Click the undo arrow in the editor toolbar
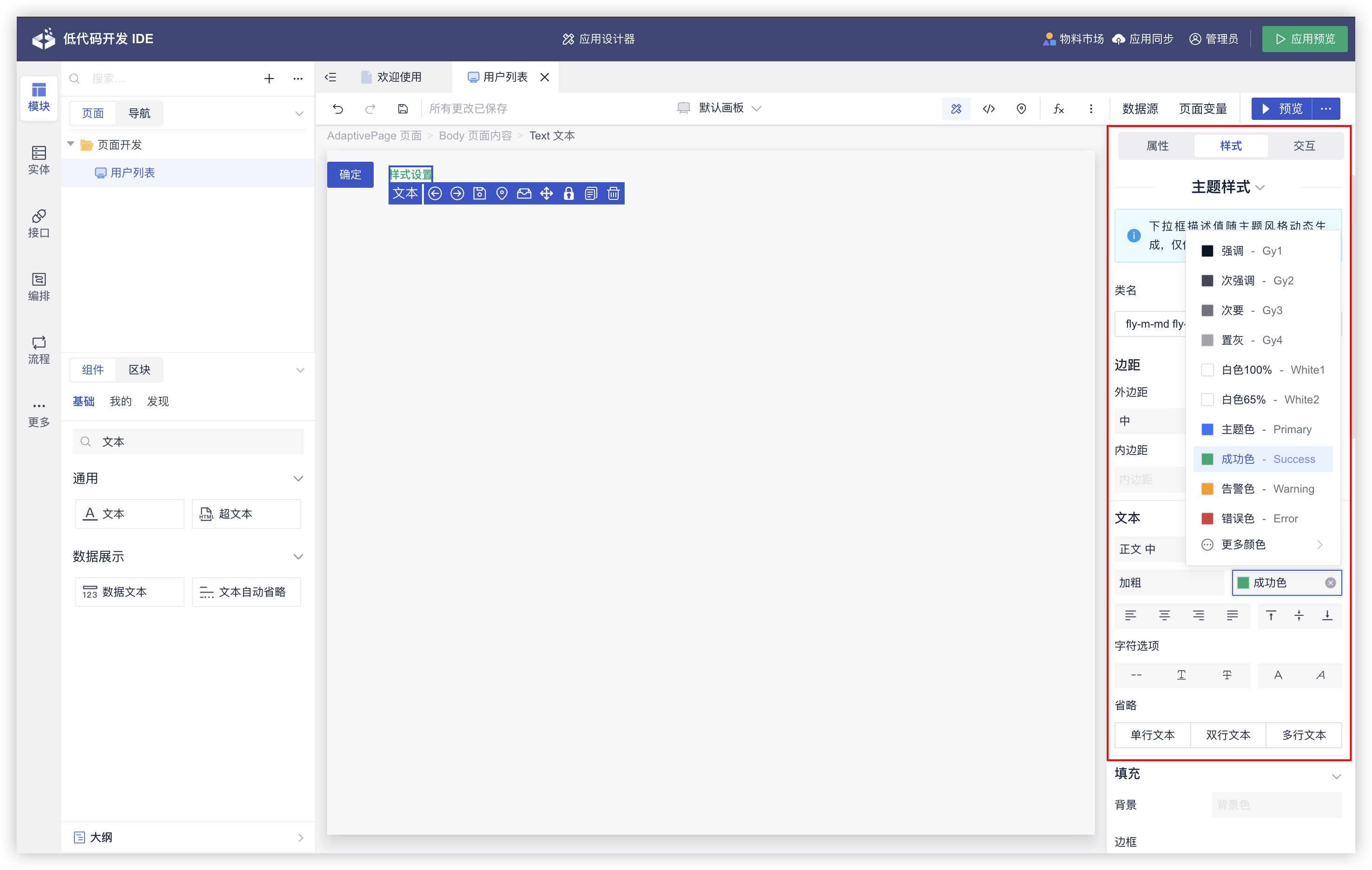This screenshot has width=1372, height=870. pyautogui.click(x=338, y=108)
